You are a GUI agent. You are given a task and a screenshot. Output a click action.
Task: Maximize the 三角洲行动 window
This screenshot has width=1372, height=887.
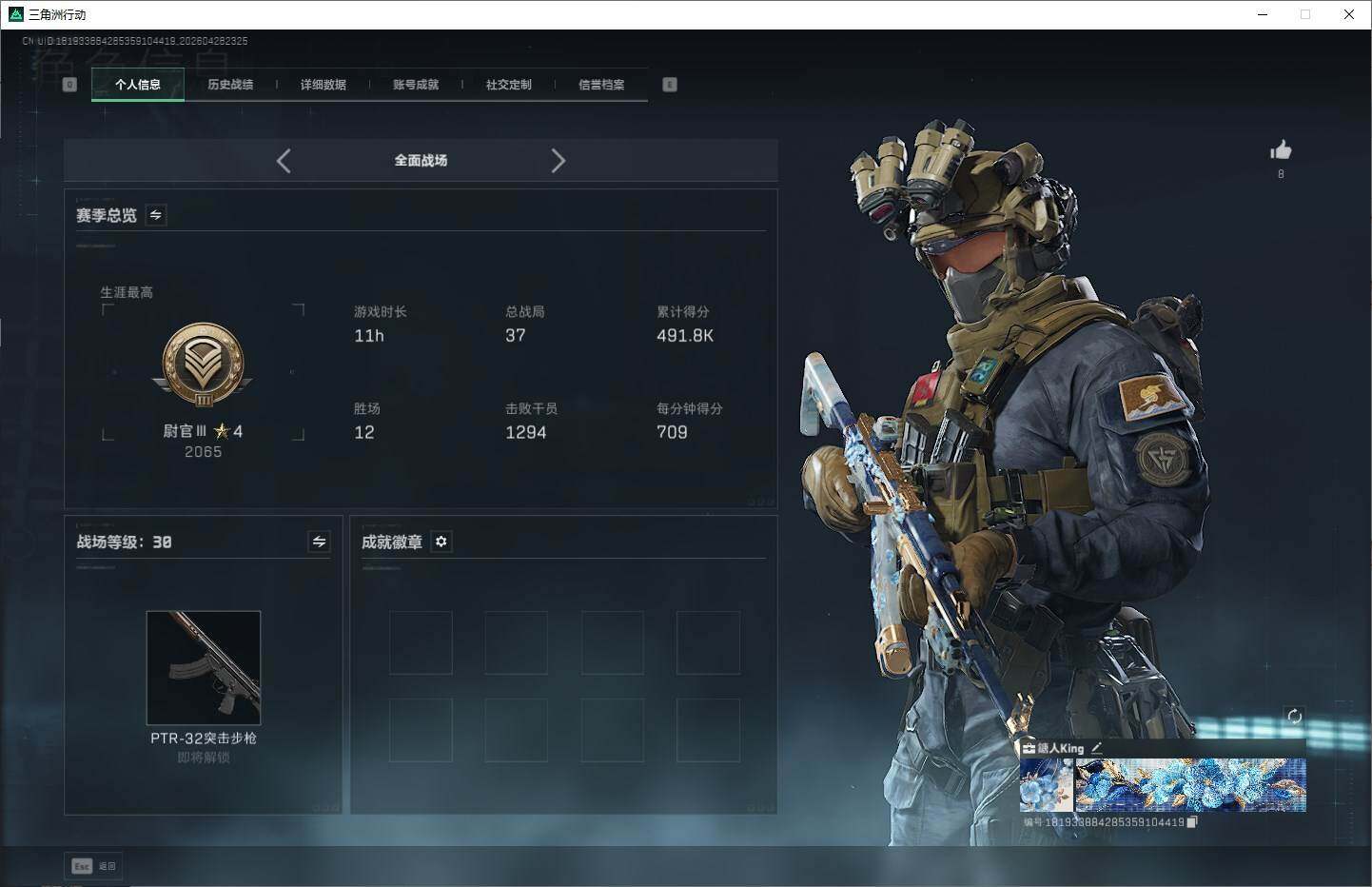click(x=1305, y=14)
